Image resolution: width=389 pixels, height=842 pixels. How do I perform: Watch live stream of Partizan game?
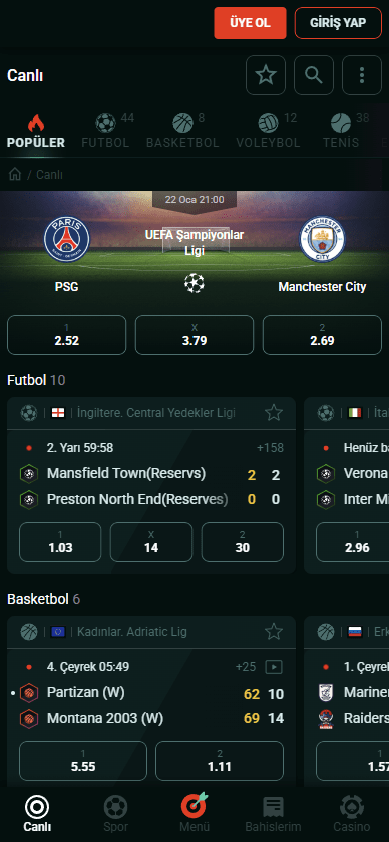pos(274,667)
